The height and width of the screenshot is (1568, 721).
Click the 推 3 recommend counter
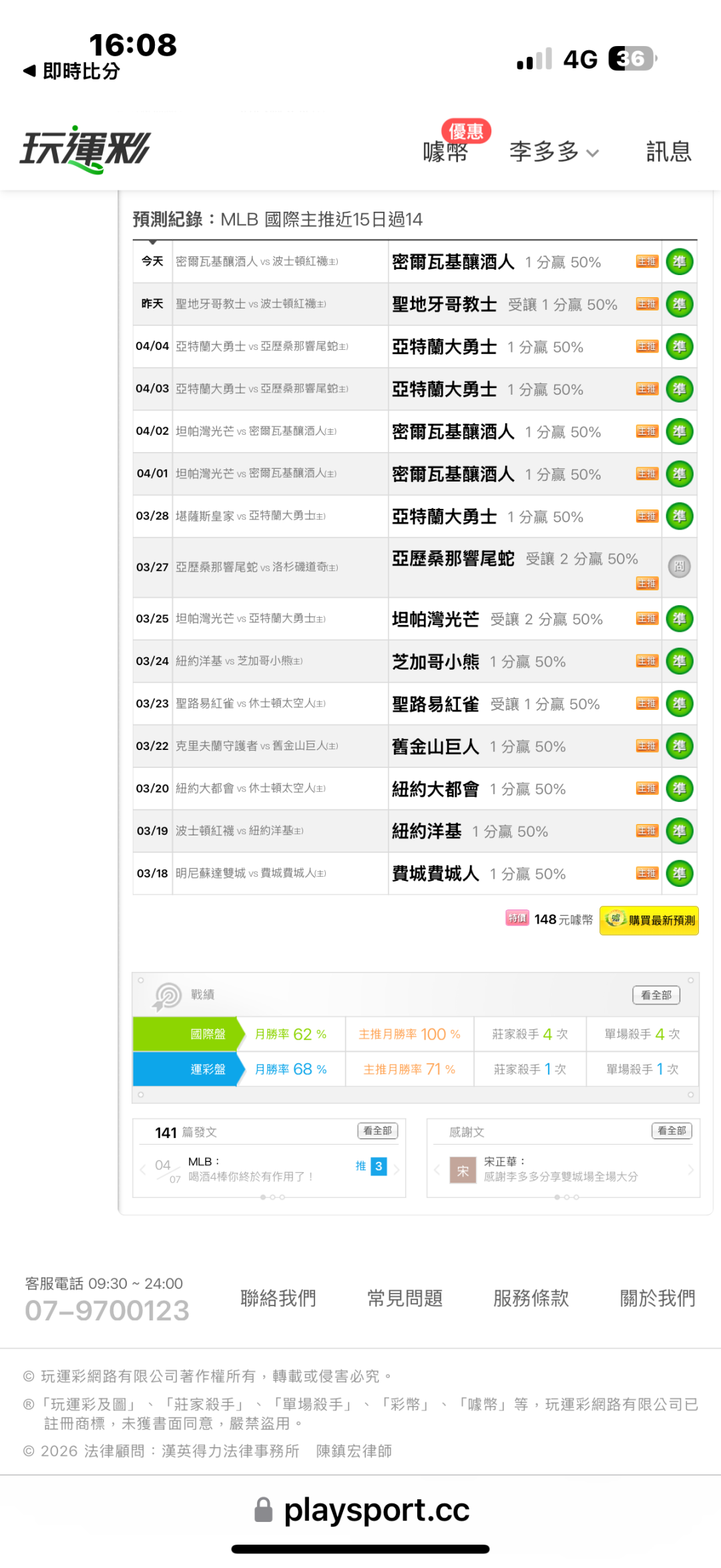pyautogui.click(x=371, y=1166)
